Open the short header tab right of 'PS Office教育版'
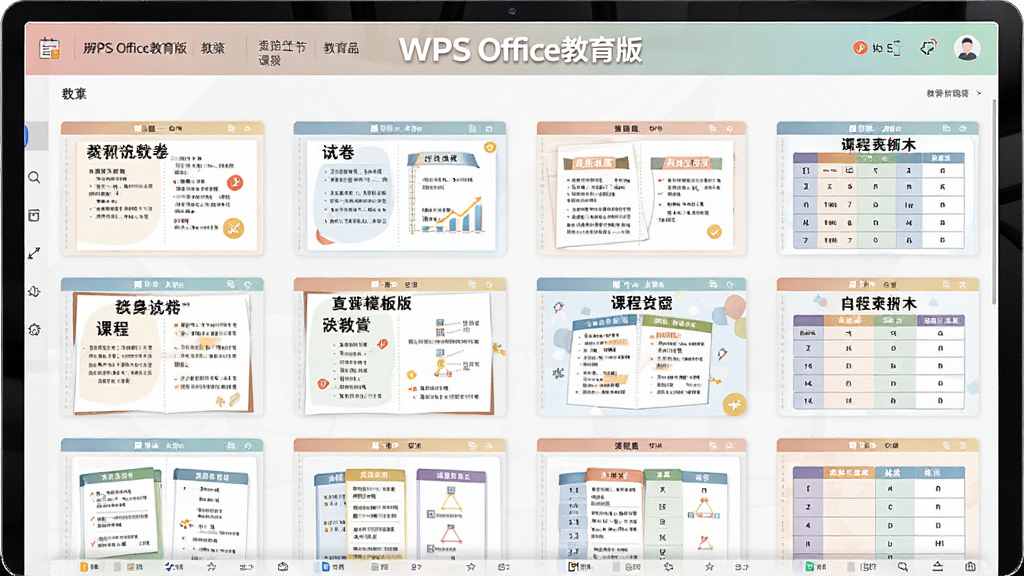This screenshot has height=576, width=1024. click(x=213, y=48)
